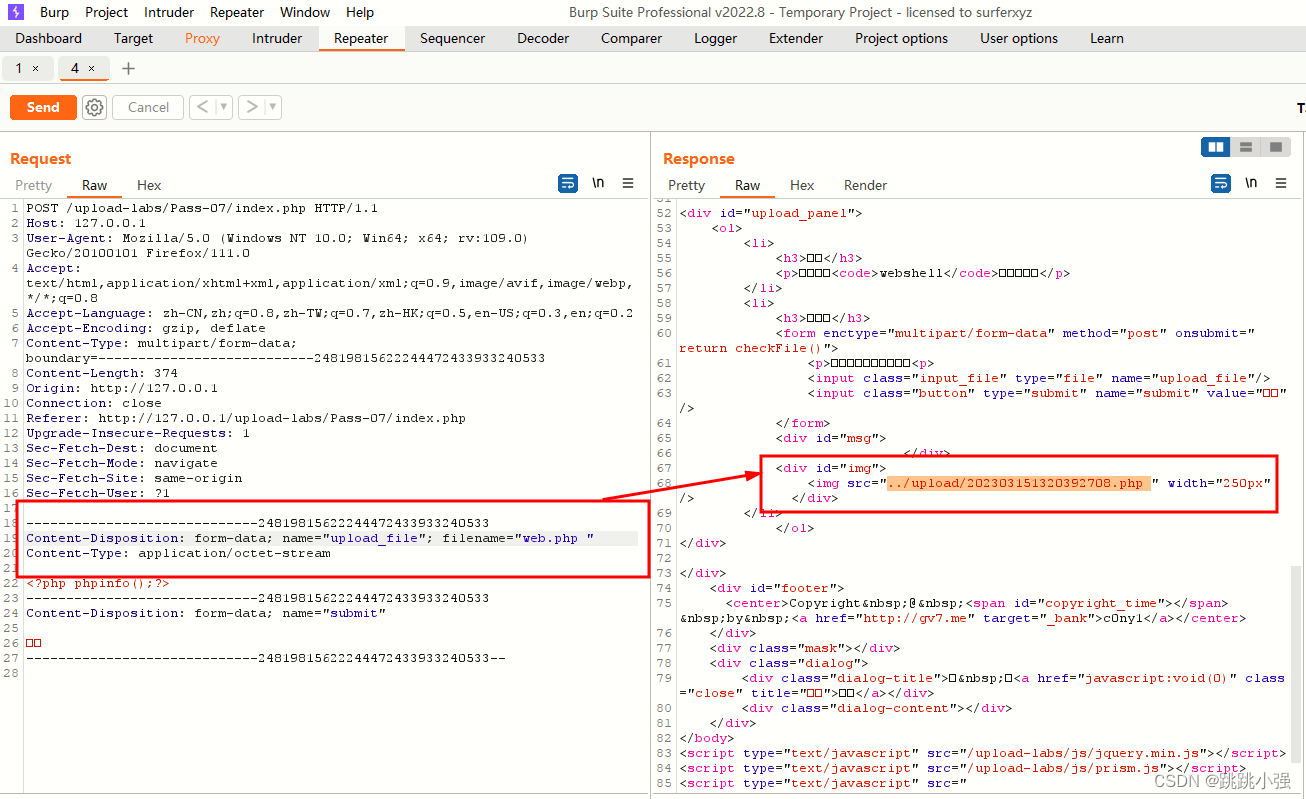Switch to the Decoder tab
This screenshot has height=799, width=1306.
tap(543, 38)
